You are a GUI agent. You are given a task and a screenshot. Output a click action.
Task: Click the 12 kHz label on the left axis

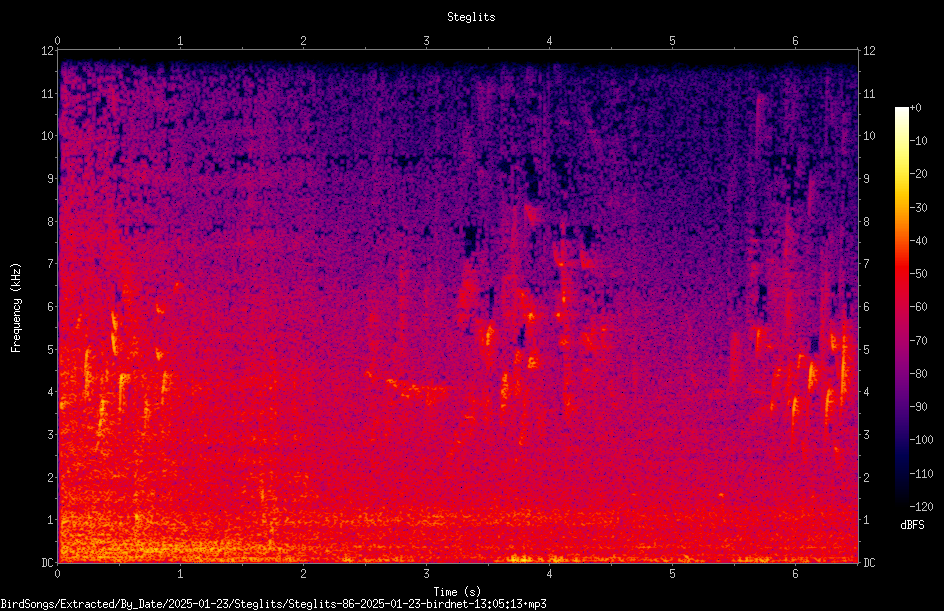point(47,51)
